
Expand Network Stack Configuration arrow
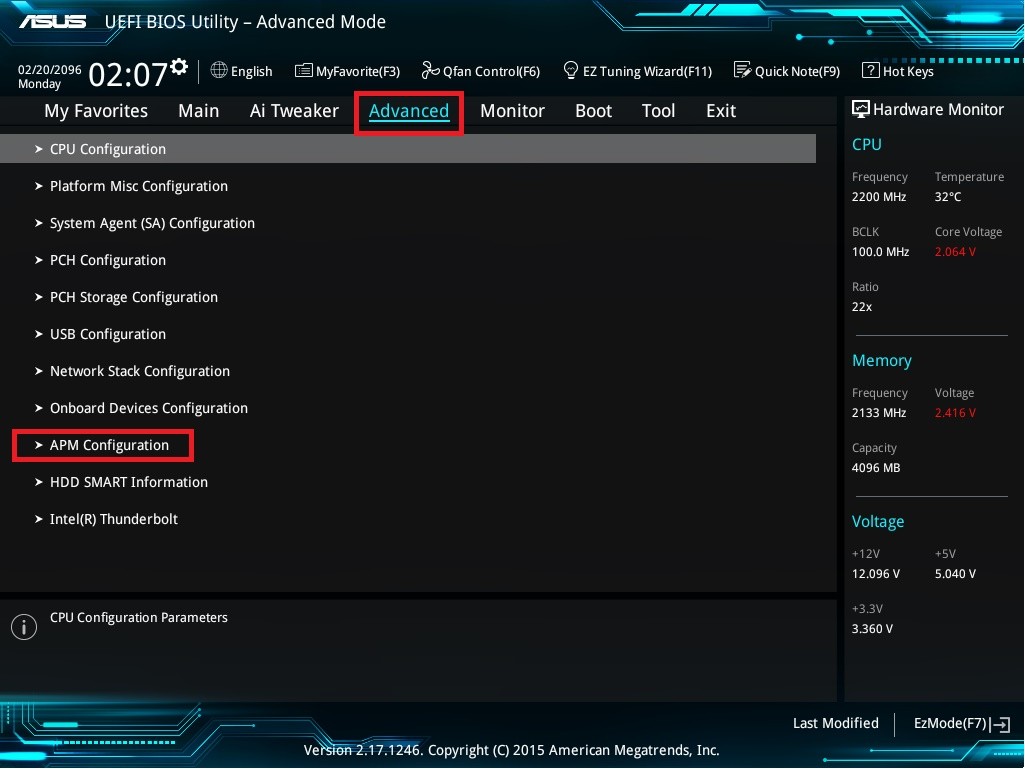[39, 371]
